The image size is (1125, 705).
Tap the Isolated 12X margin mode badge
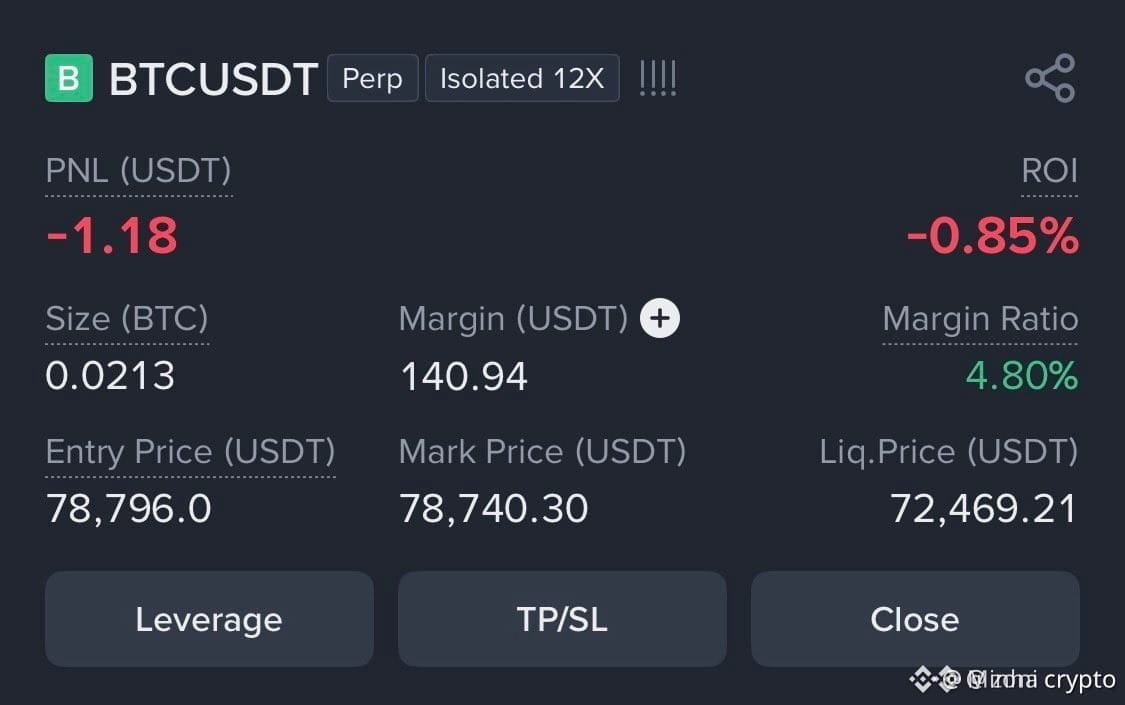pos(522,77)
